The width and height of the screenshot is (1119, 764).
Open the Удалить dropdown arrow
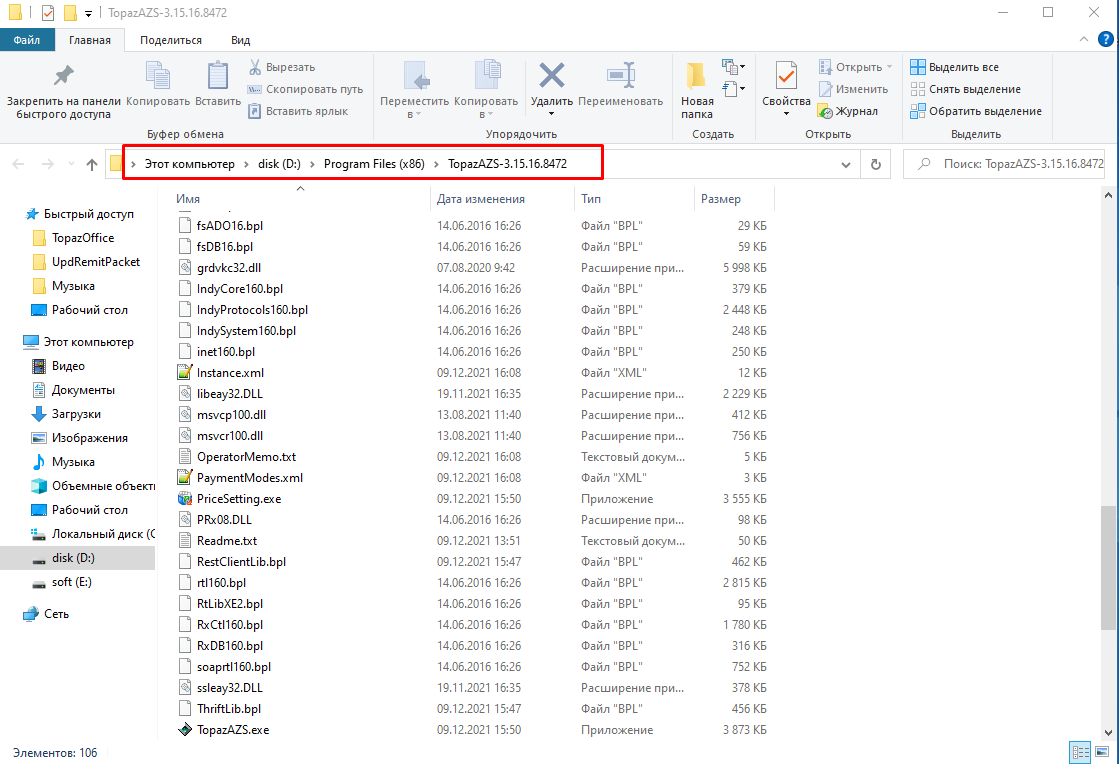tap(552, 113)
